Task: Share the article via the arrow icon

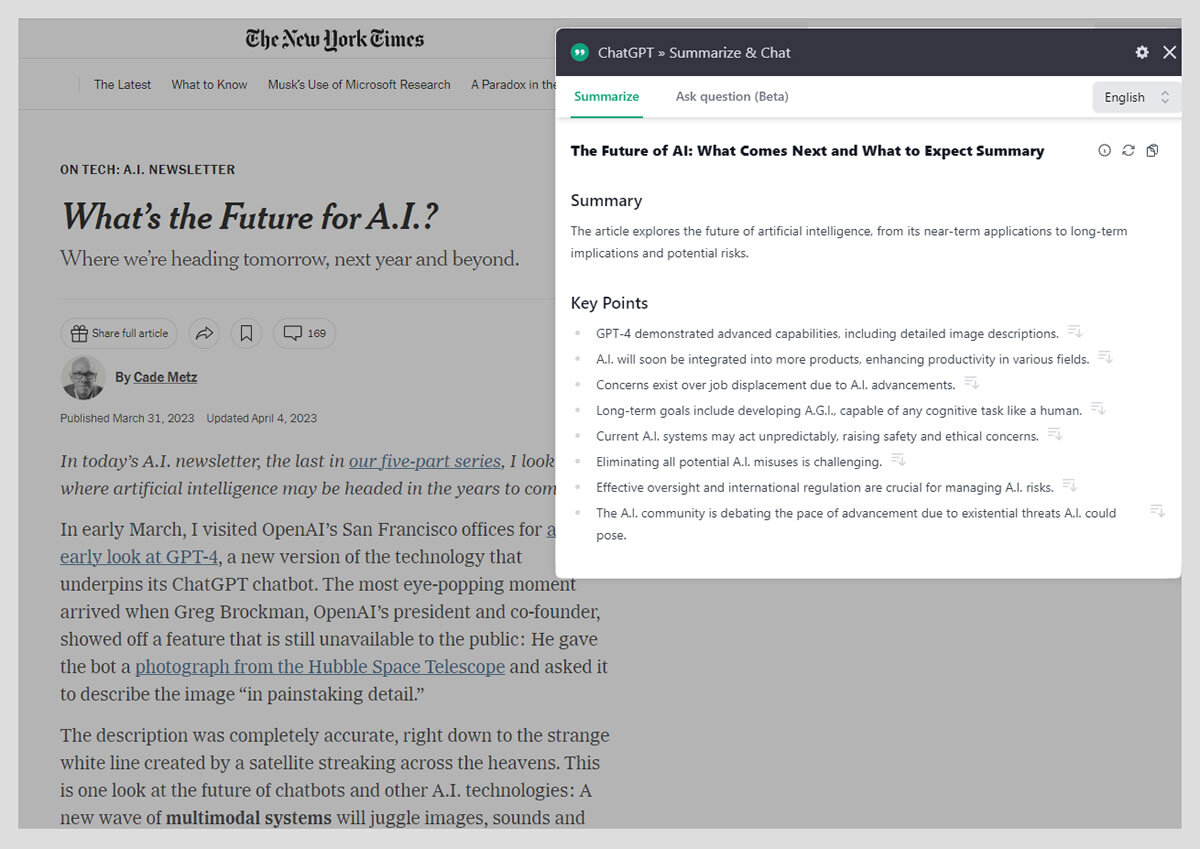Action: pos(204,333)
